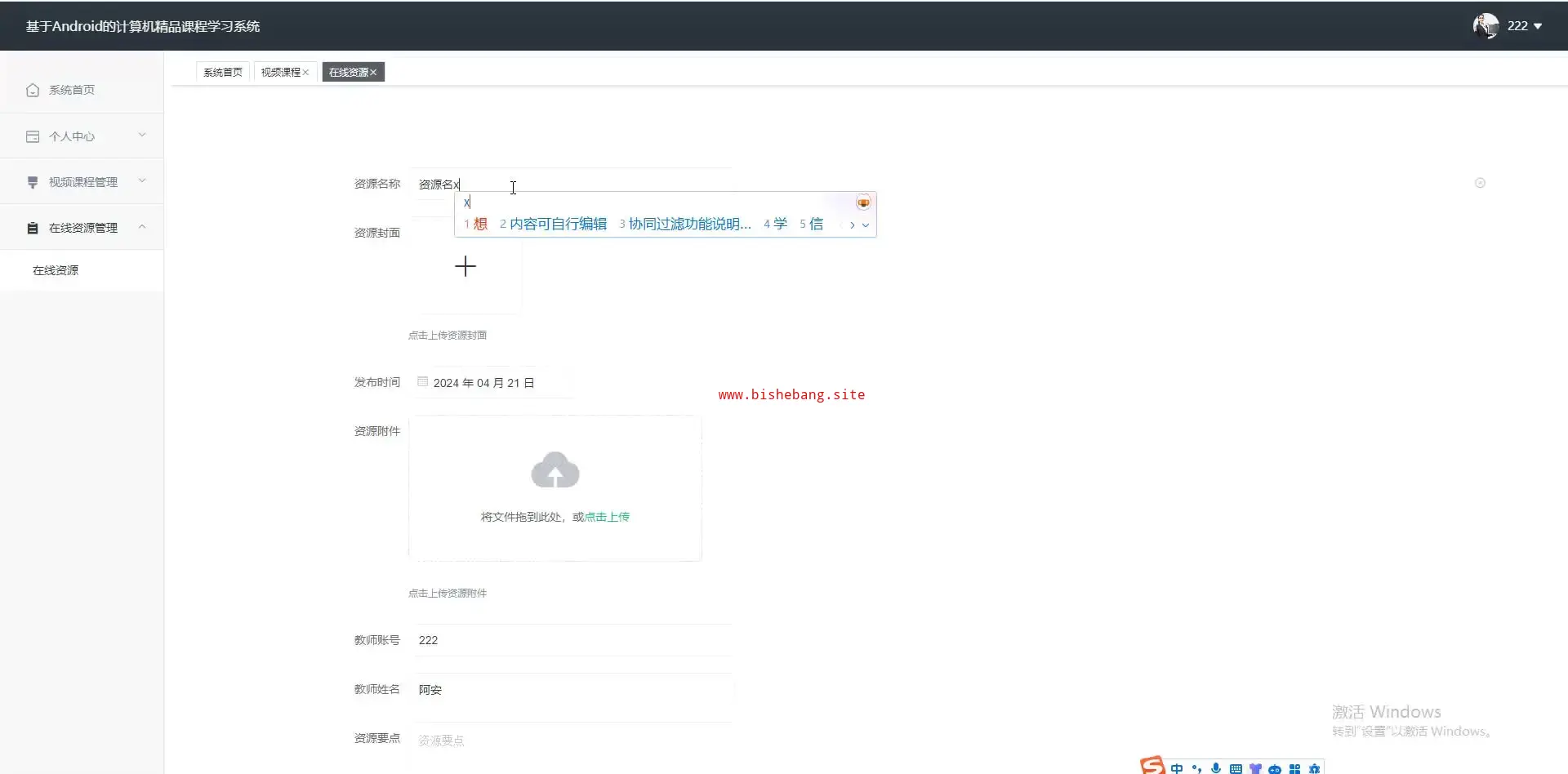Open 个人中心 in the sidebar menu
The image size is (1568, 774).
pyautogui.click(x=82, y=136)
